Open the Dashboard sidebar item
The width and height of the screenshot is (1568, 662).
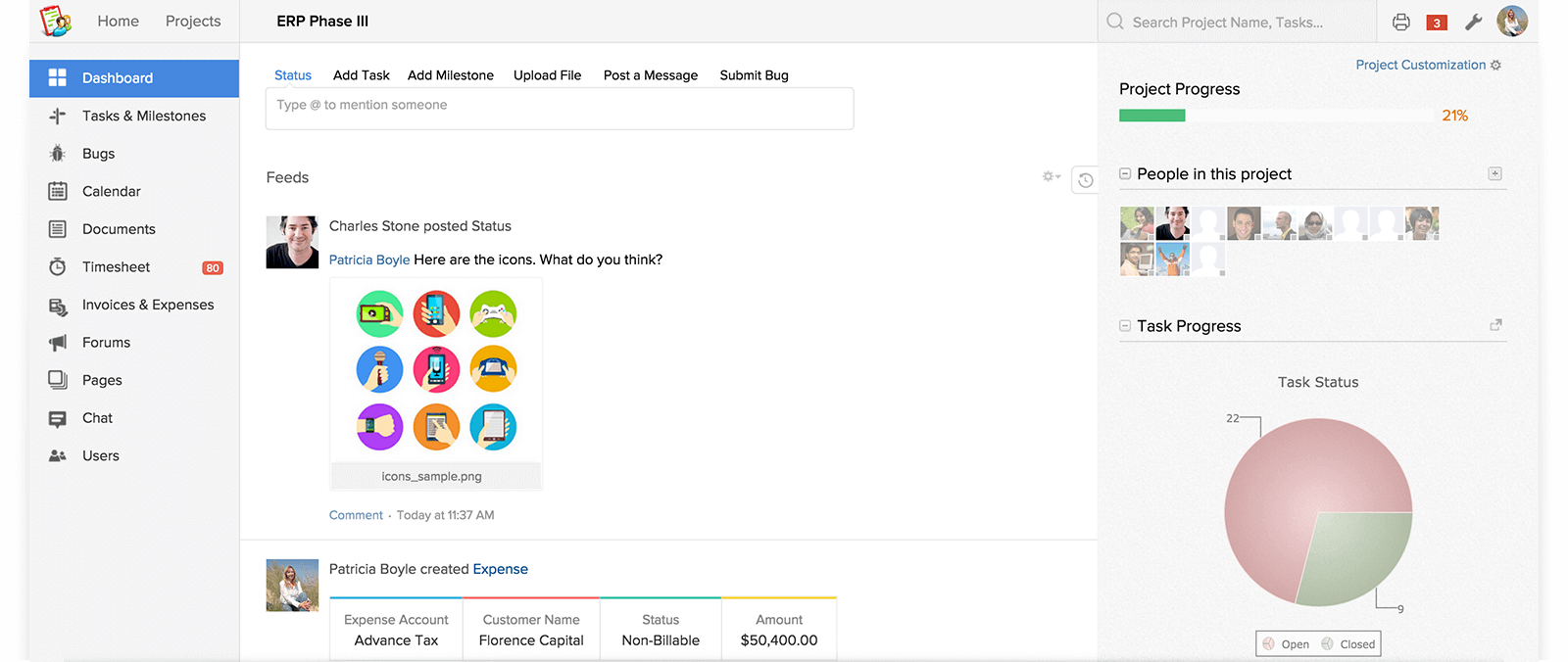(x=134, y=78)
